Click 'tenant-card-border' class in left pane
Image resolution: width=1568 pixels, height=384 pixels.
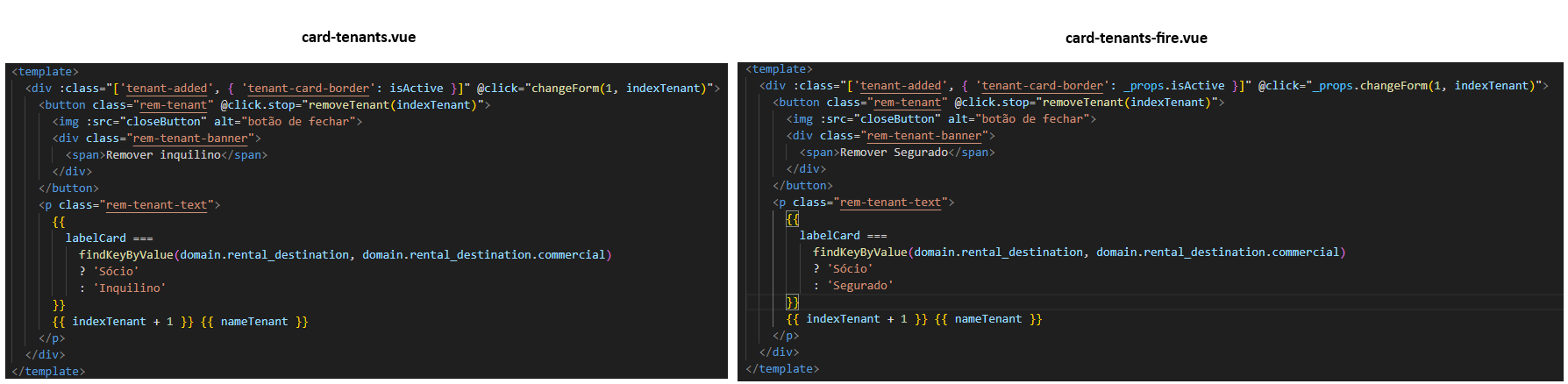point(308,89)
